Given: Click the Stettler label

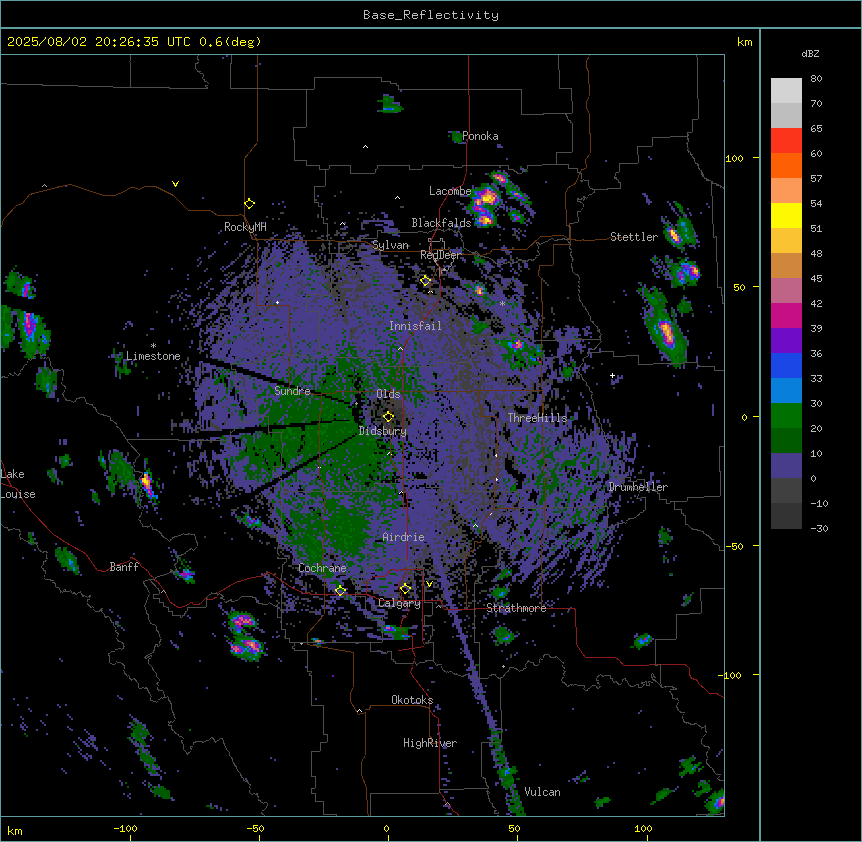Looking at the screenshot, I should (x=634, y=237).
